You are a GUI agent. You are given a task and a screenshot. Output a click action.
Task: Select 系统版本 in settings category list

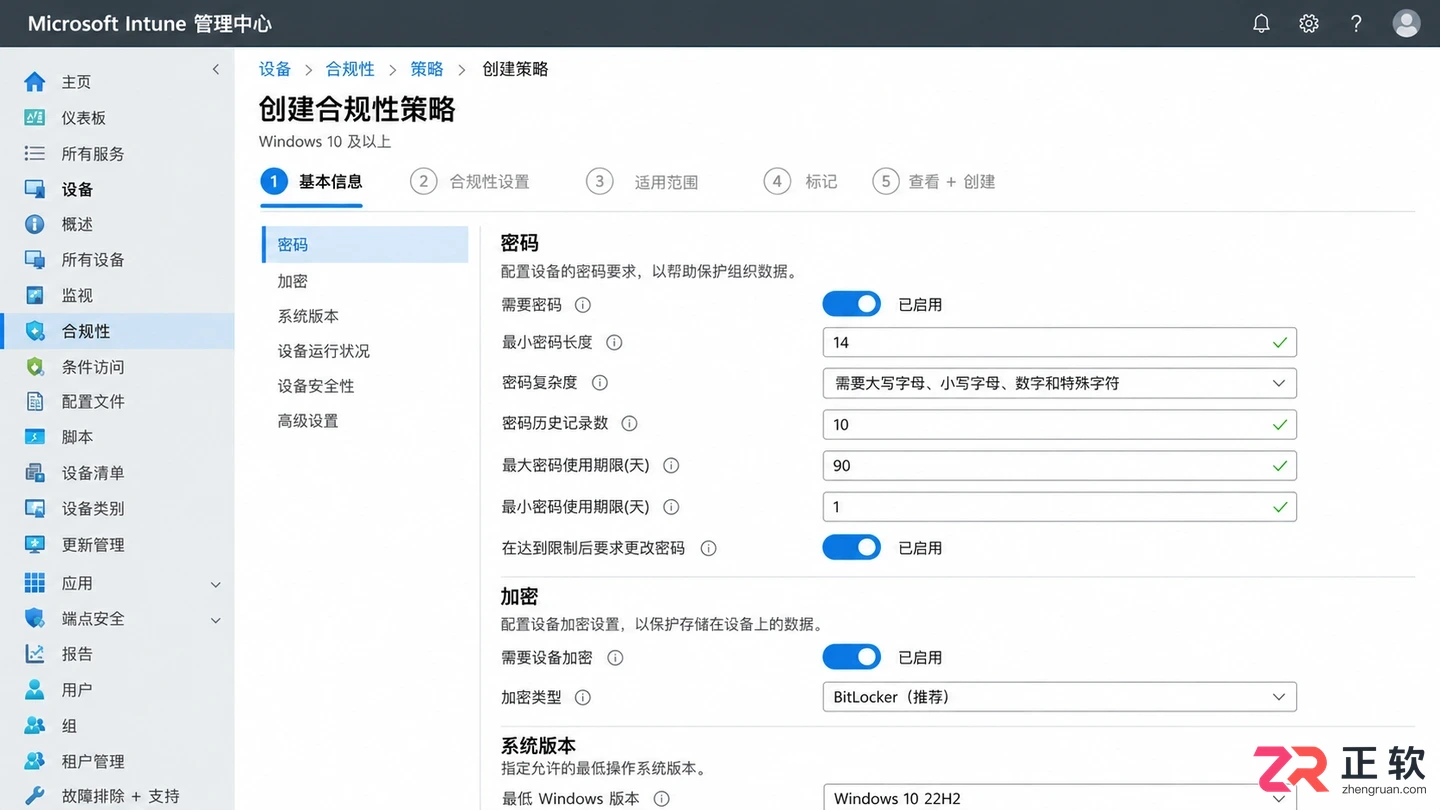(x=308, y=316)
